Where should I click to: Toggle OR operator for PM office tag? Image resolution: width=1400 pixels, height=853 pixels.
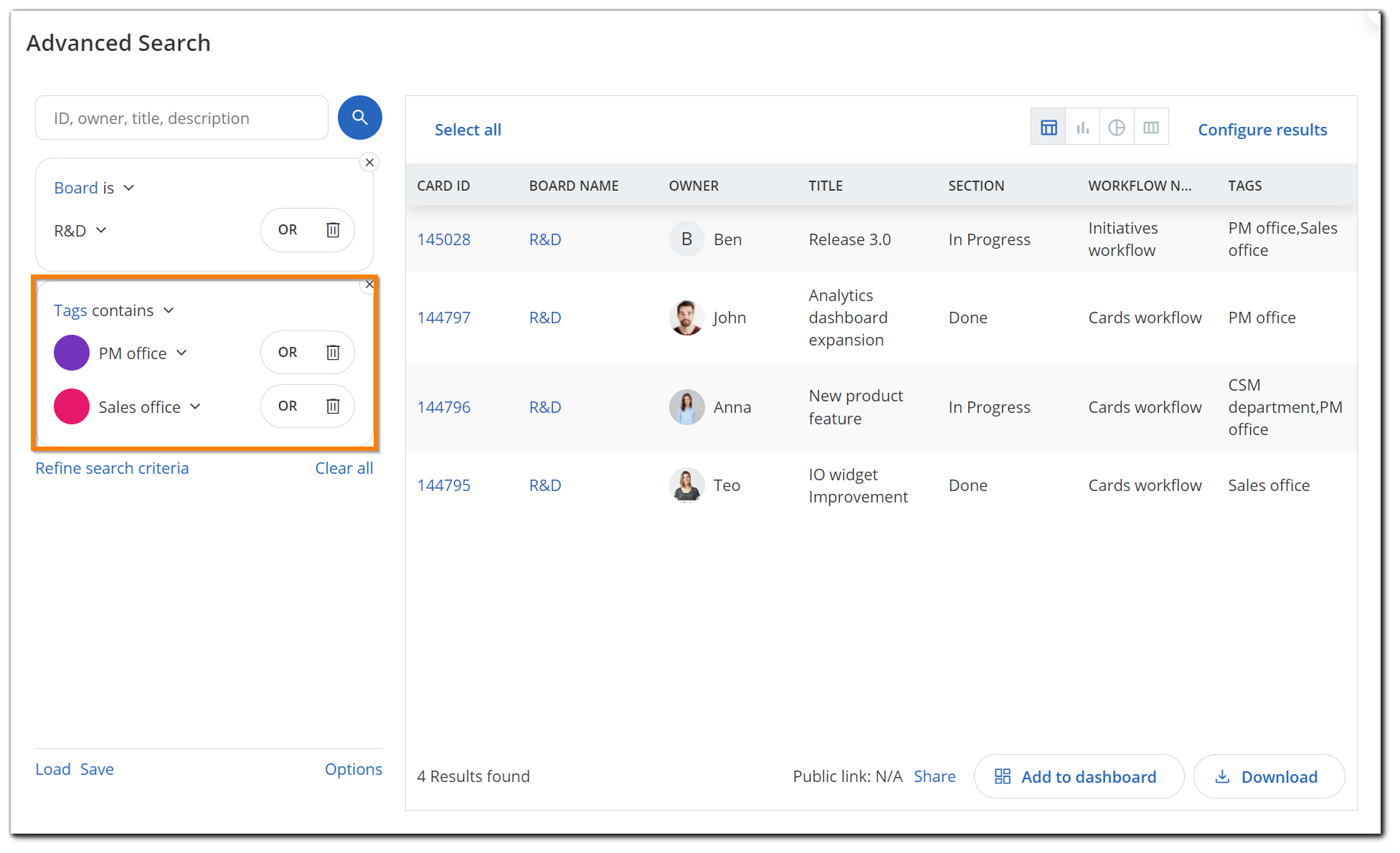click(x=288, y=353)
